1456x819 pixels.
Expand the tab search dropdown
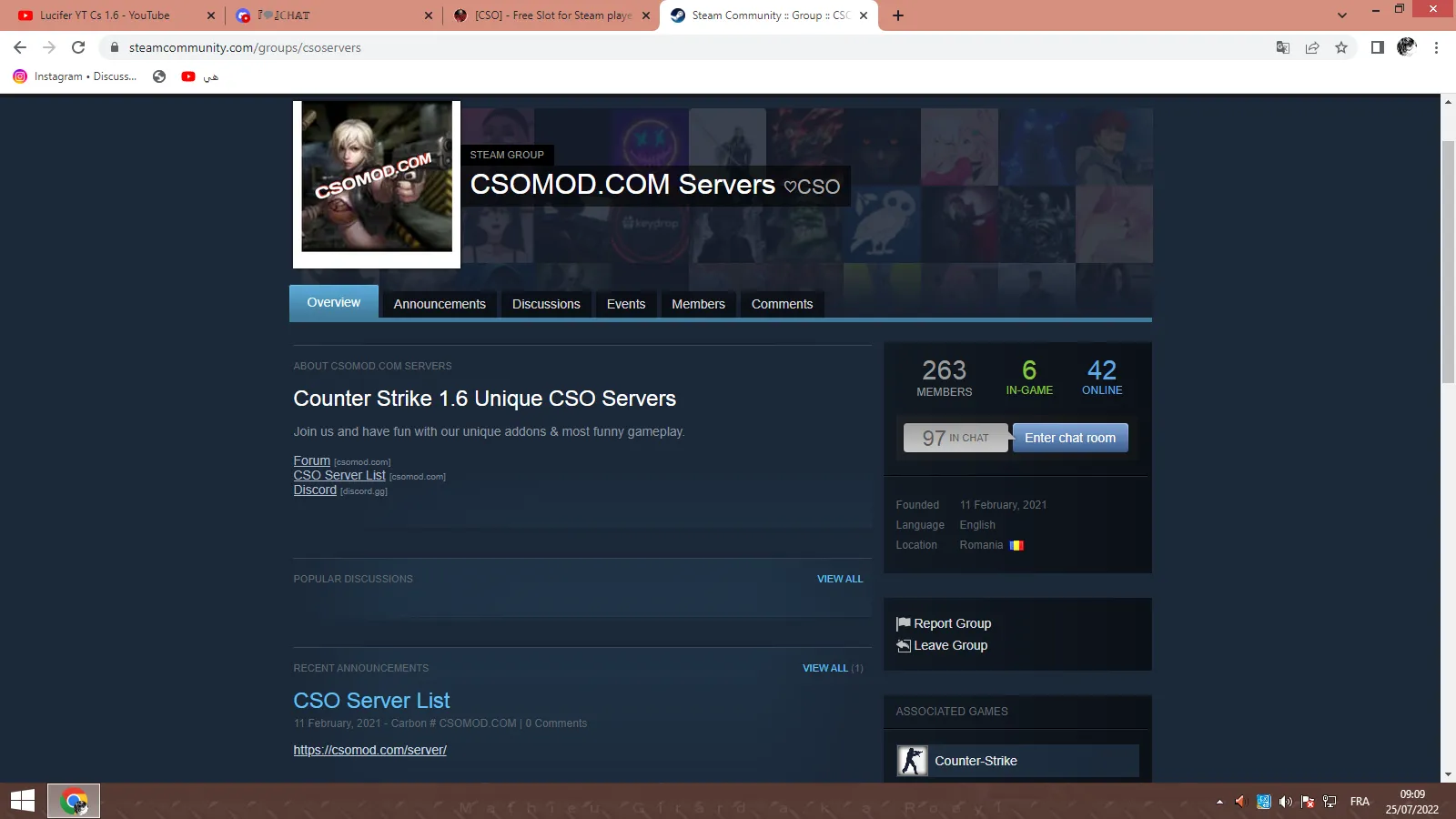point(1342,15)
